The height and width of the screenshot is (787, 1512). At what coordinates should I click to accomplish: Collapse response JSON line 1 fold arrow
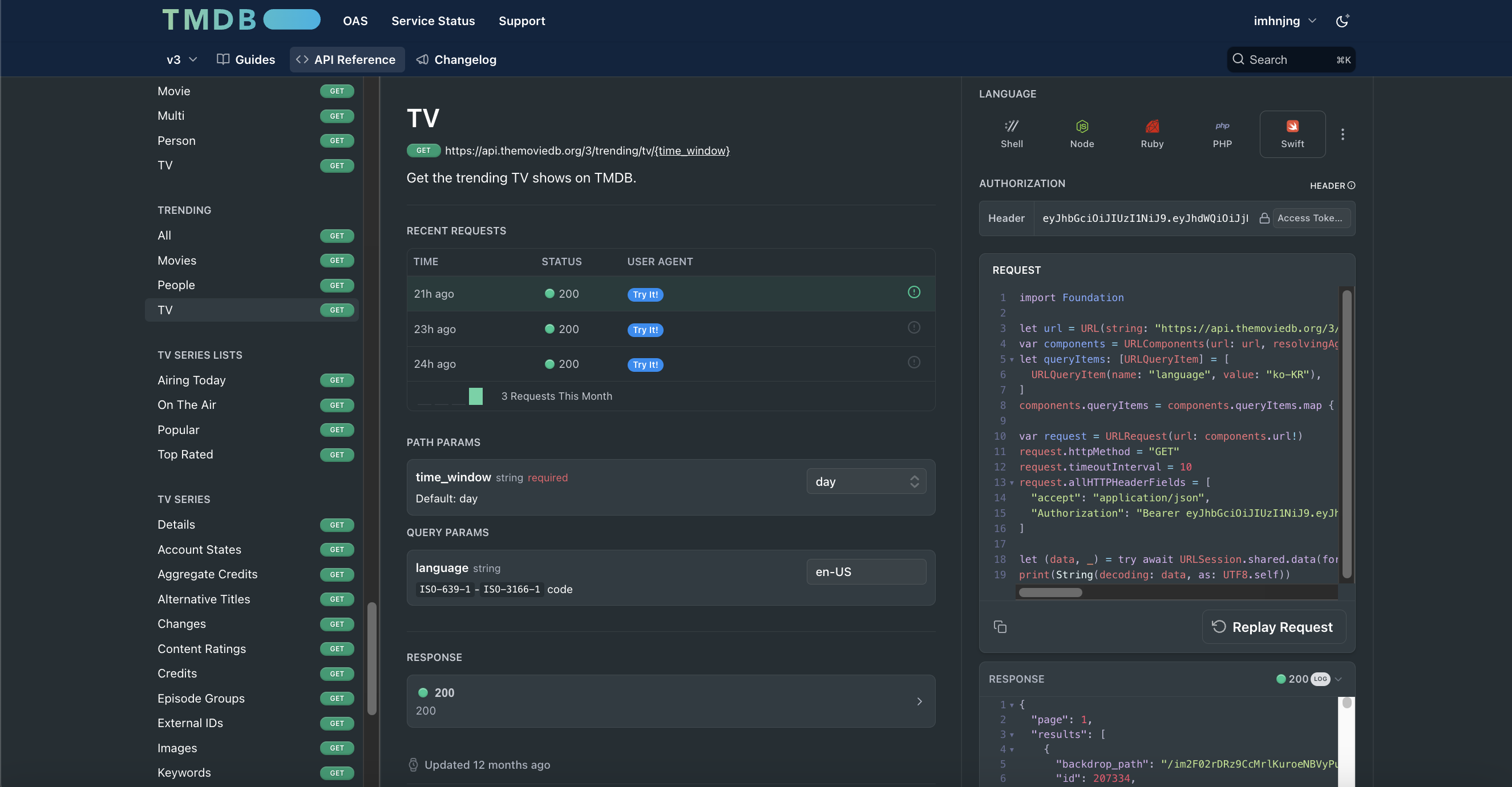1012,705
